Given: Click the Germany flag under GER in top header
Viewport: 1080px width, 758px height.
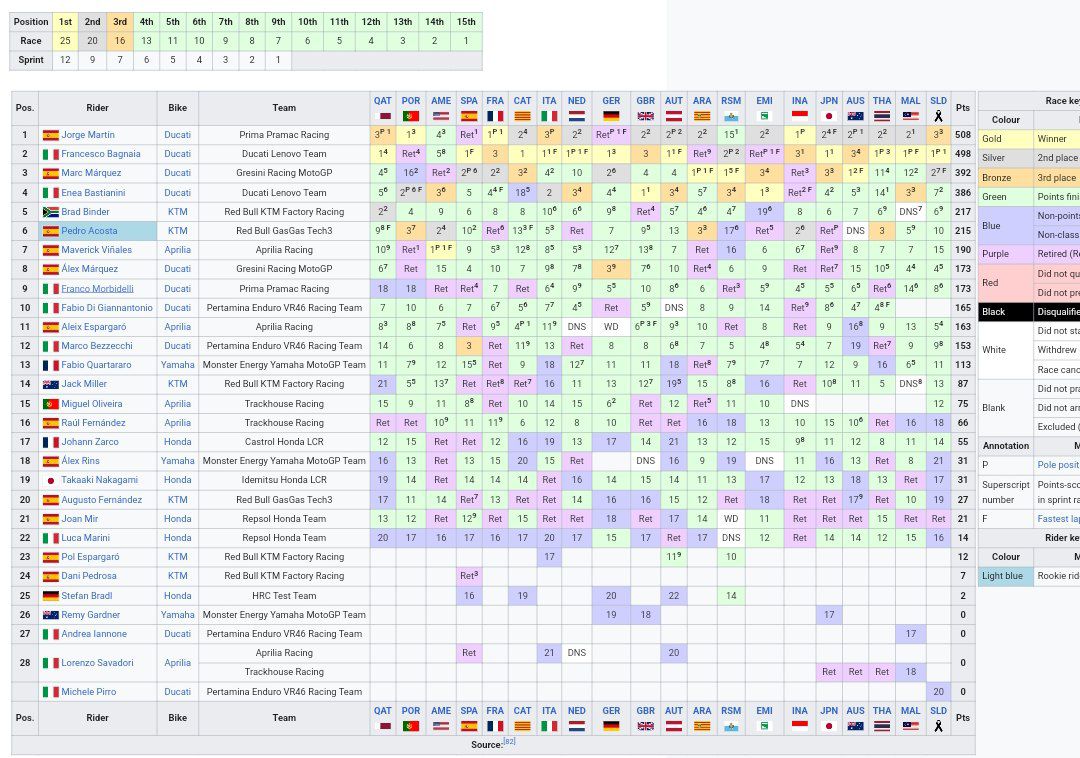Looking at the screenshot, I should pos(611,116).
